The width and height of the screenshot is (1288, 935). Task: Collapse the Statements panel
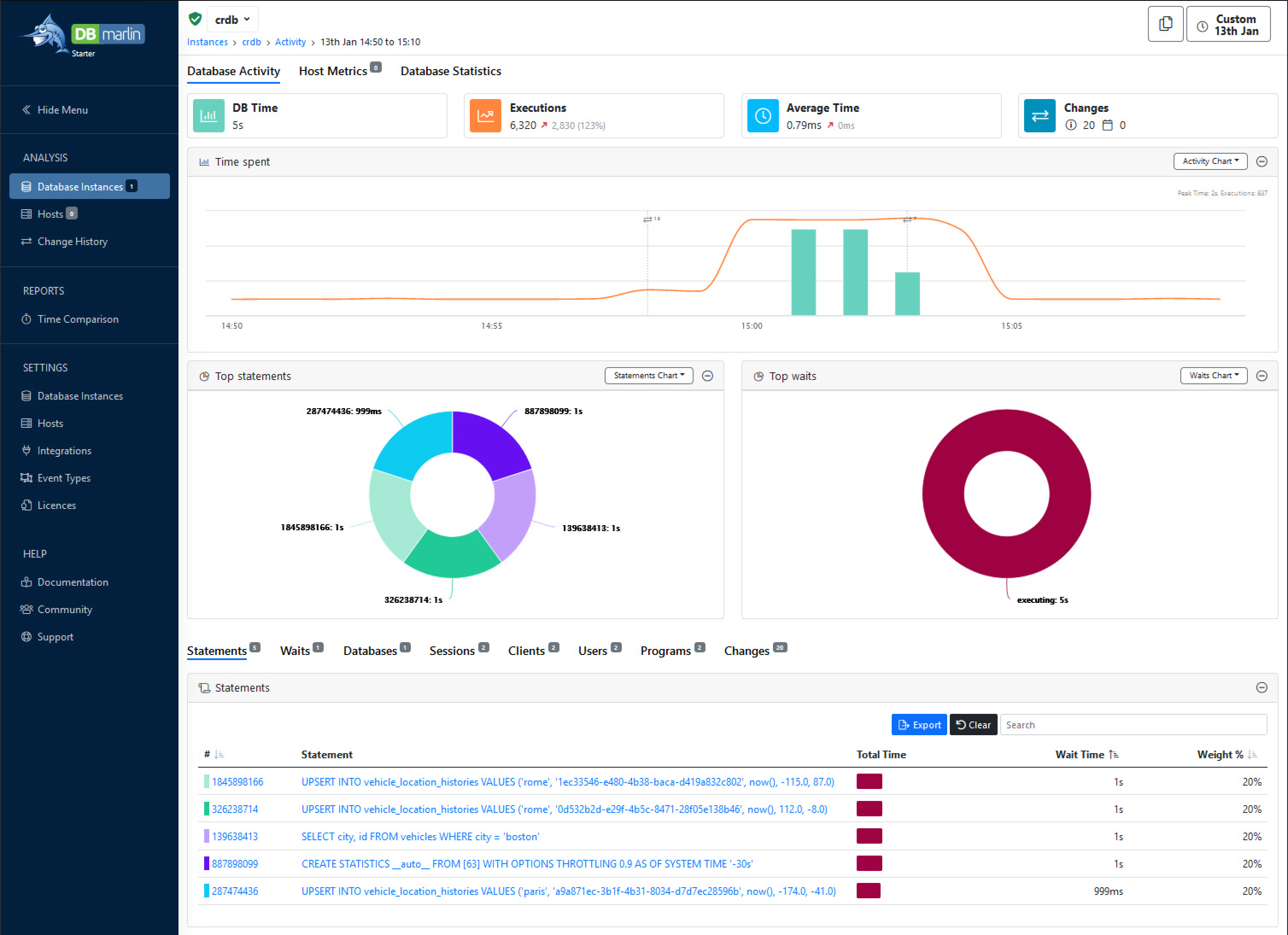click(x=1262, y=687)
